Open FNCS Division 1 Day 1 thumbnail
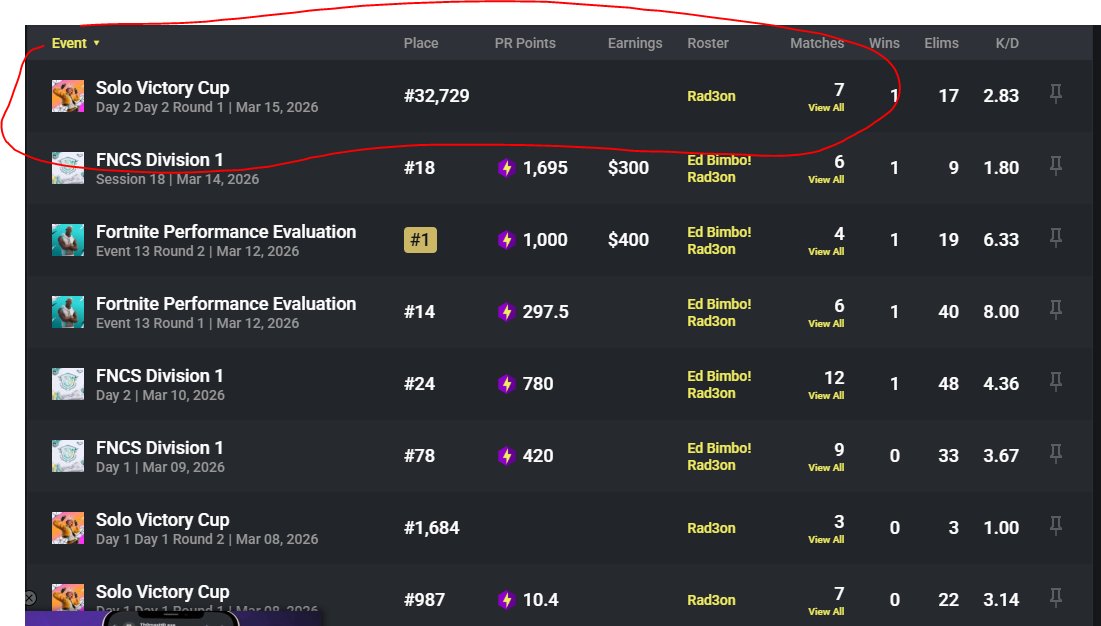 [x=68, y=456]
